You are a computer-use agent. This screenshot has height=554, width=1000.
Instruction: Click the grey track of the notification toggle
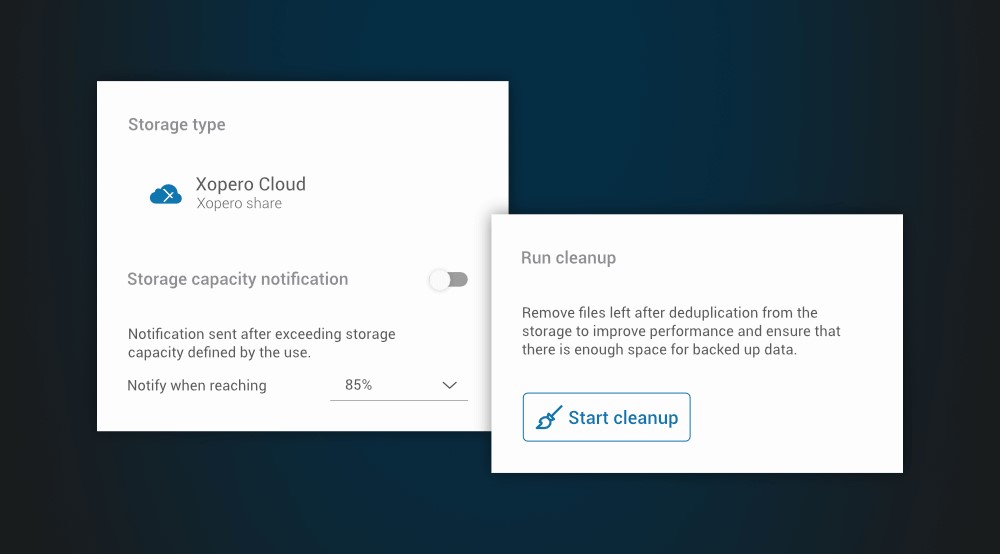click(460, 280)
